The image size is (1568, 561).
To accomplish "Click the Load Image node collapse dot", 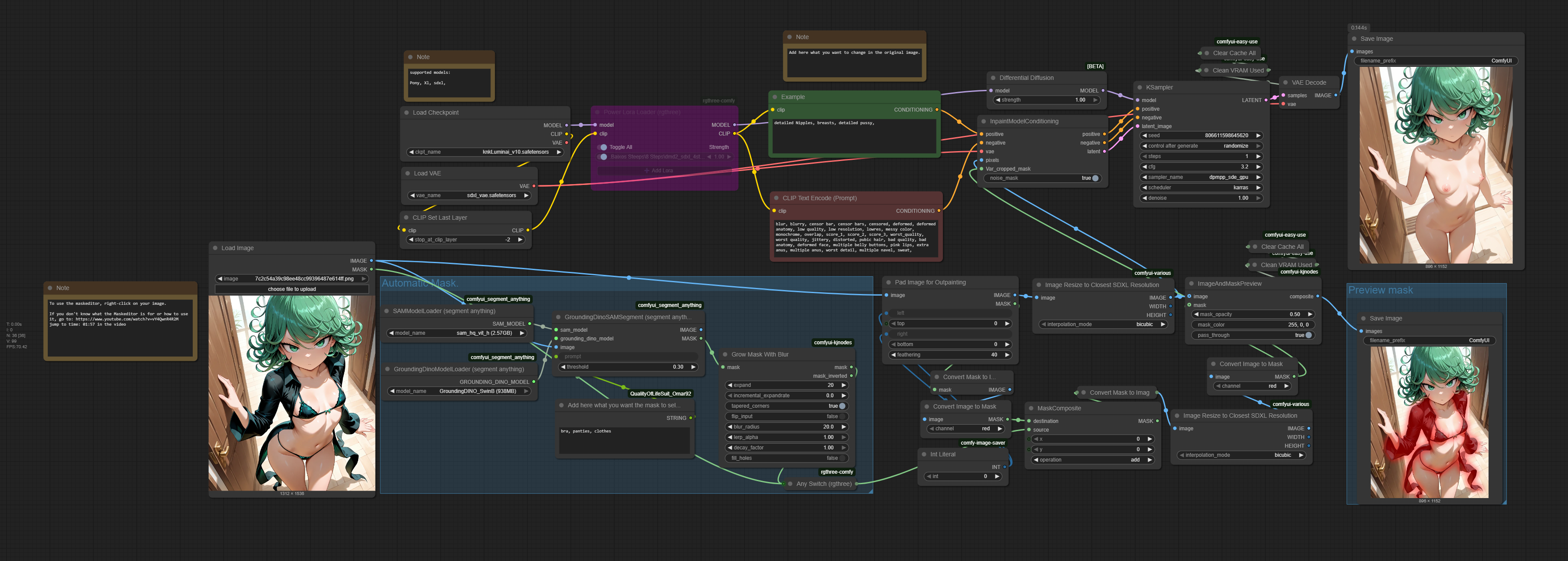I will (x=215, y=248).
